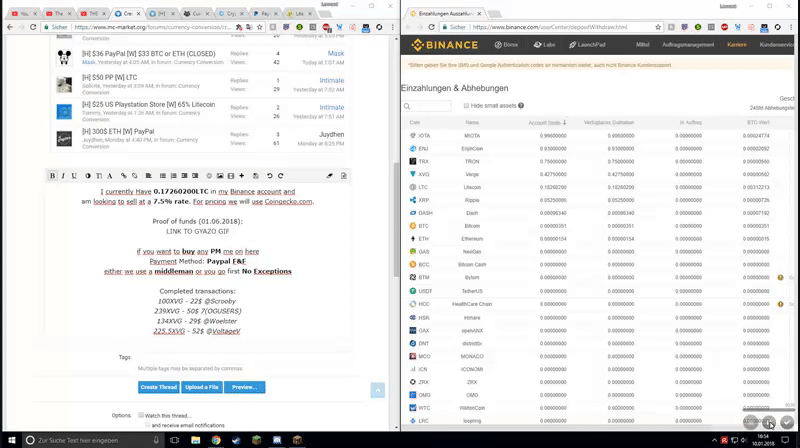Open font family tool in editor
This screenshot has width=800, height=448.
click(x=110, y=176)
